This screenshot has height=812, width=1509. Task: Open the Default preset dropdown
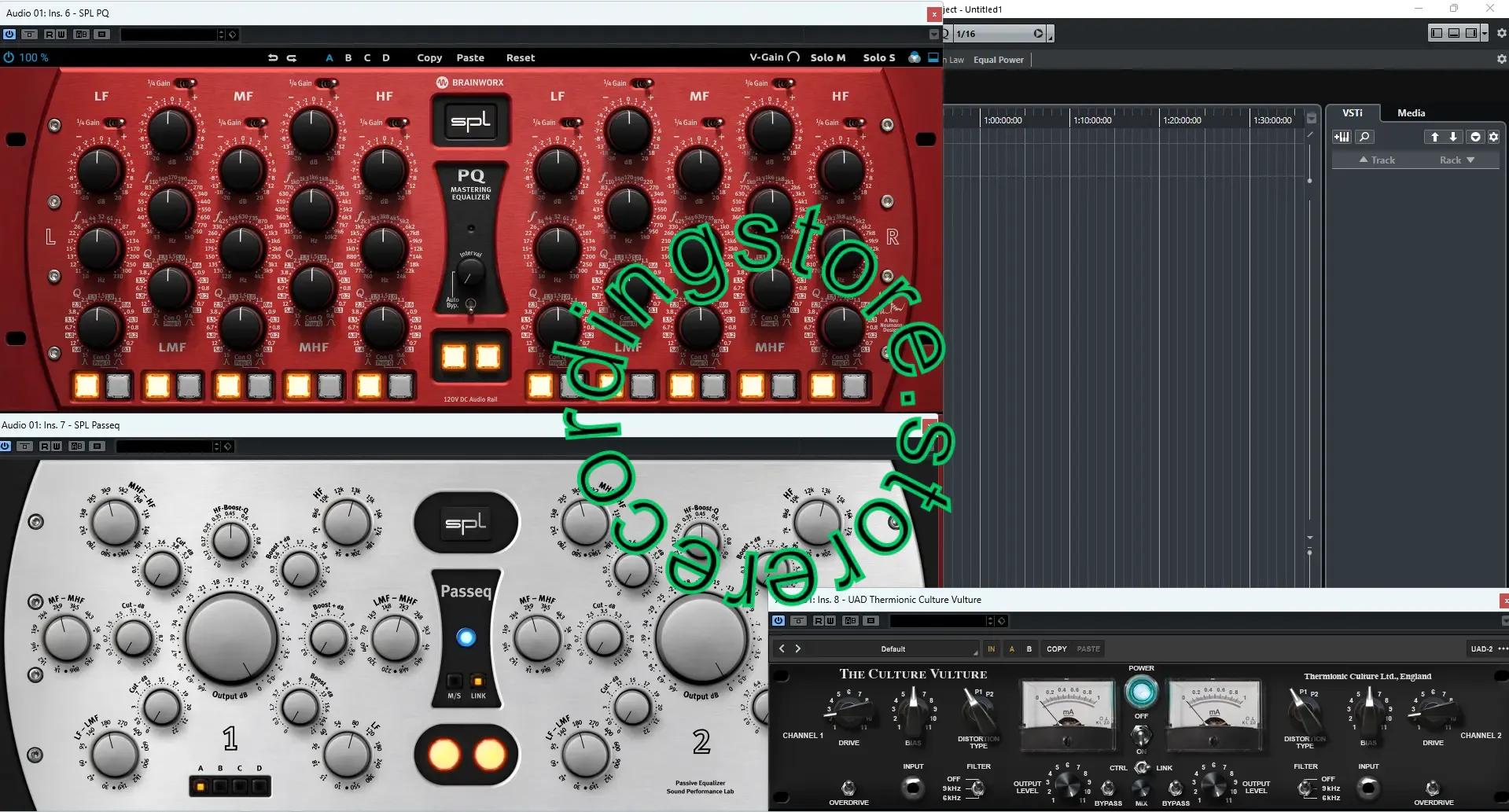point(893,649)
